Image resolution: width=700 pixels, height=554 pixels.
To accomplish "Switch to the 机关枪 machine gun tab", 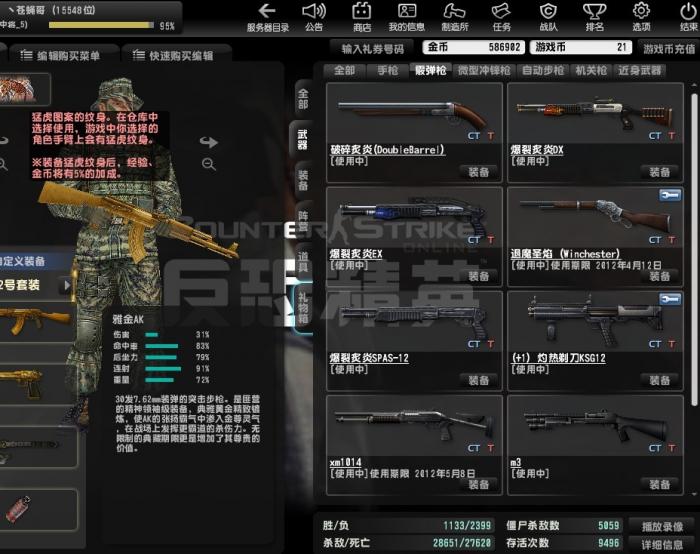I will [x=591, y=71].
